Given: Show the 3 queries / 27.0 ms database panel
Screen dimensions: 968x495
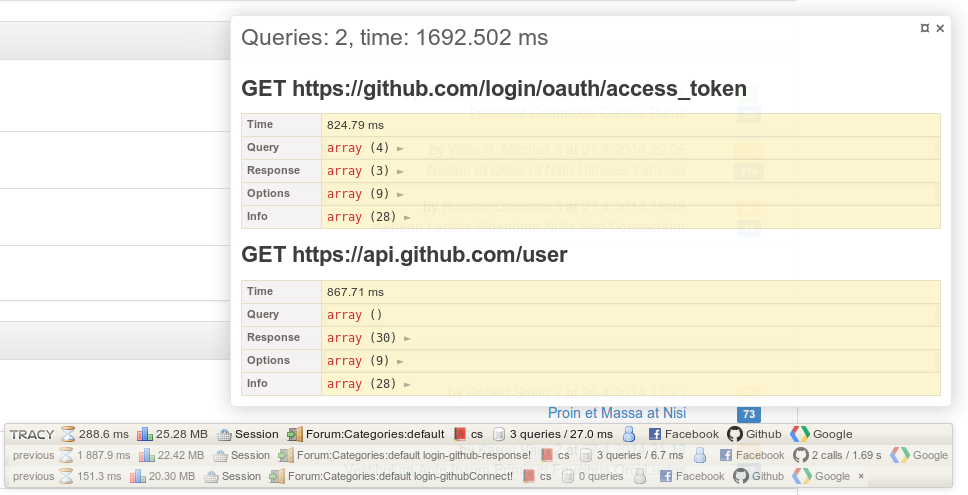Looking at the screenshot, I should coord(553,435).
